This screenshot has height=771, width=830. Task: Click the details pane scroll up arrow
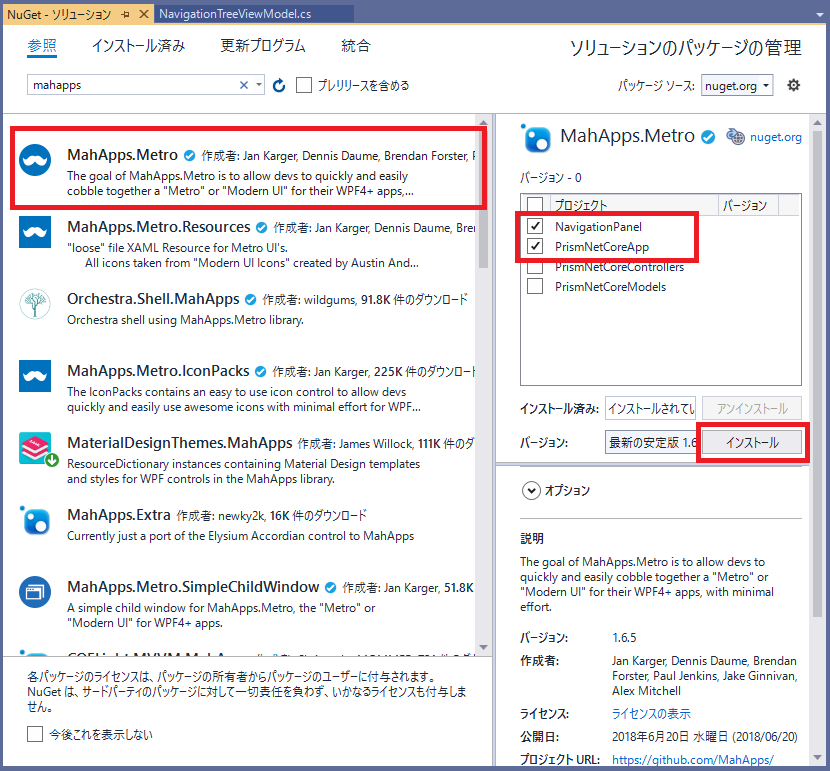pyautogui.click(x=817, y=123)
